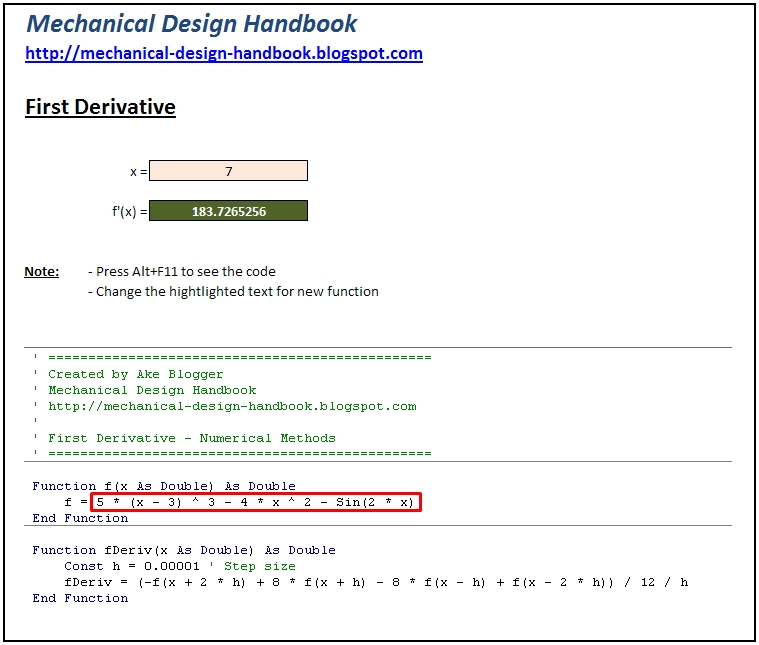Click the 'Function fDeriv(x As Double)' declaration line
Image resolution: width=759 pixels, height=645 pixels.
184,550
